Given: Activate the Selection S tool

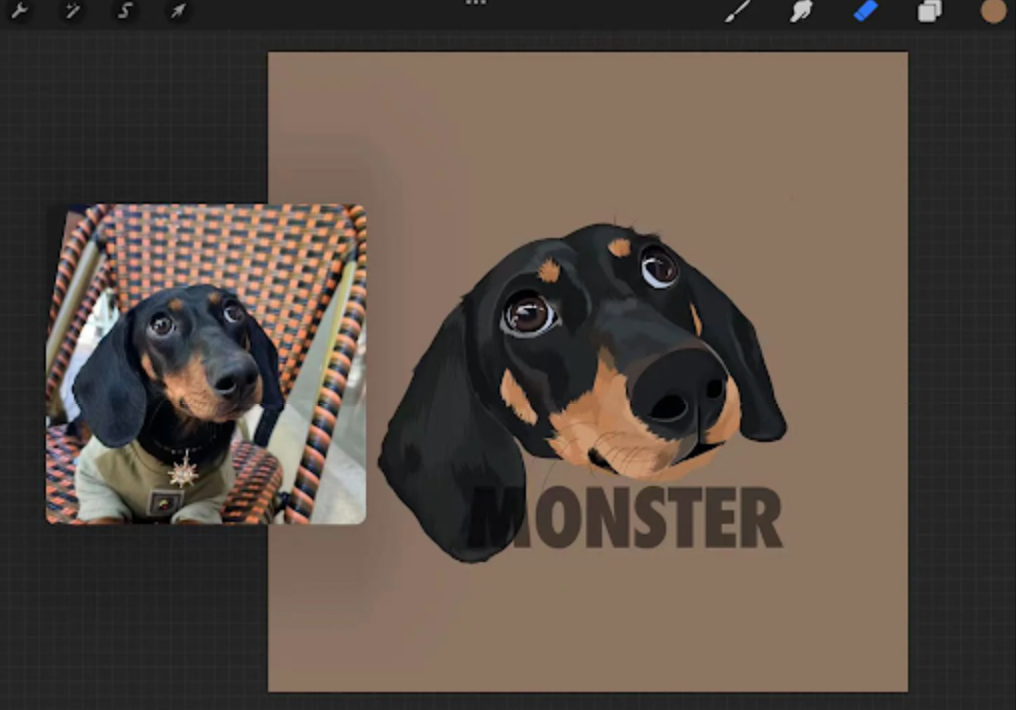Looking at the screenshot, I should point(125,11).
